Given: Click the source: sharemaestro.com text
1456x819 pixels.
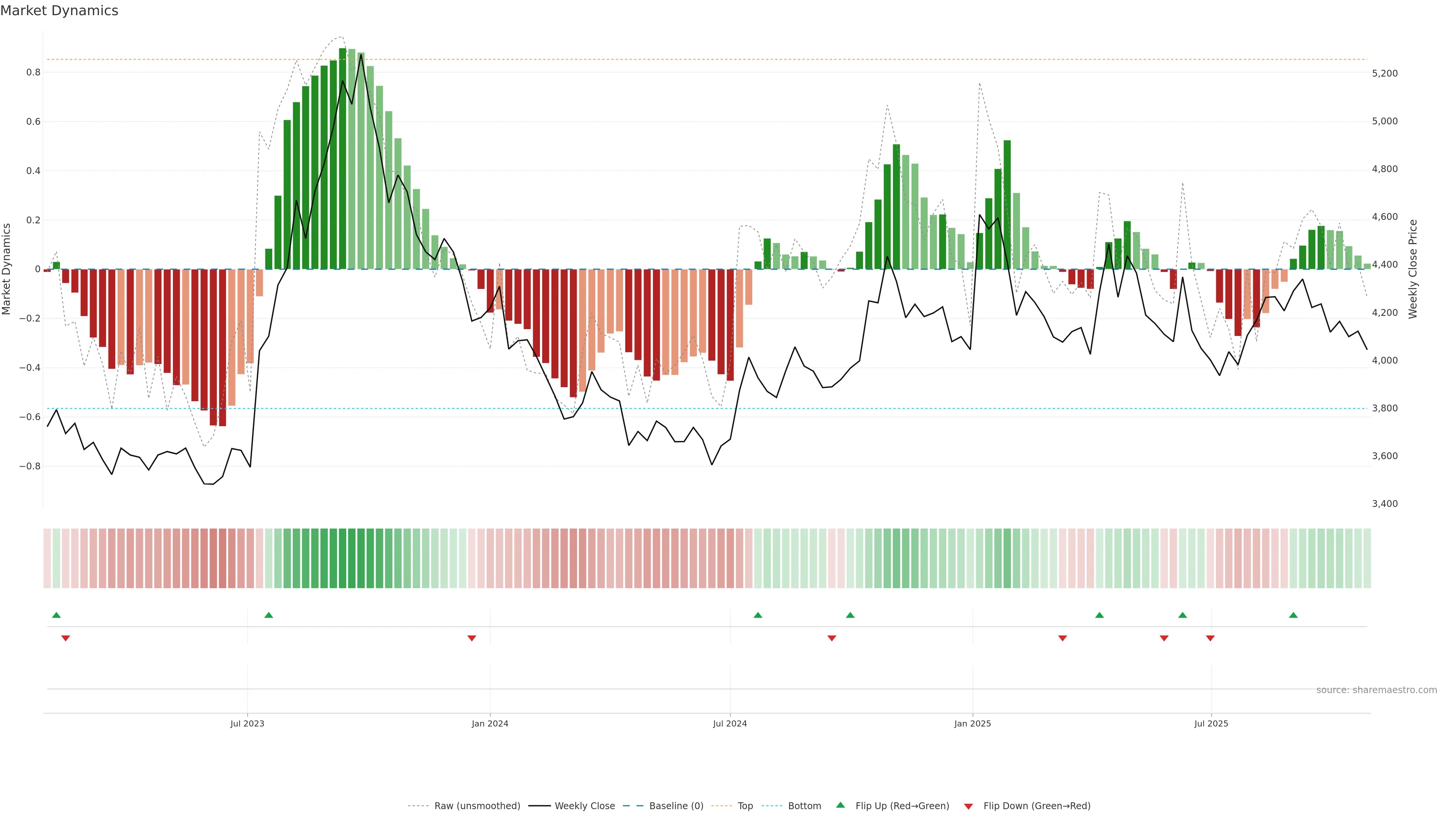Looking at the screenshot, I should 1376,690.
